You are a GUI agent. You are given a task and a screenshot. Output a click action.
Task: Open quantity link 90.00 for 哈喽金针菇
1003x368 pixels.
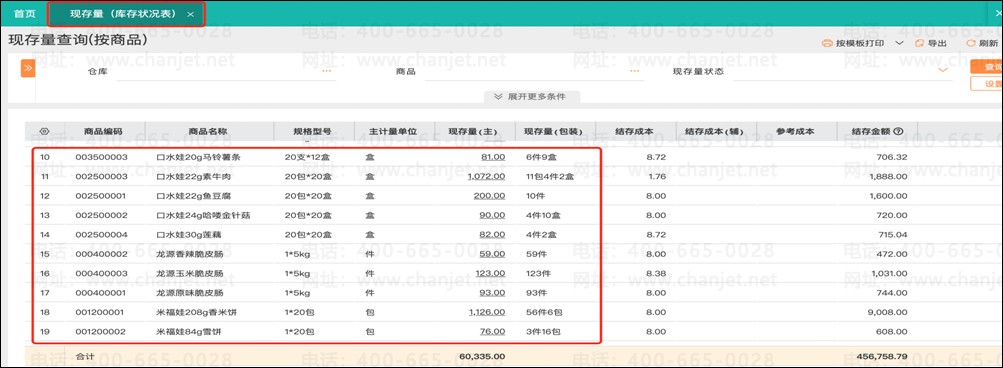coord(493,215)
